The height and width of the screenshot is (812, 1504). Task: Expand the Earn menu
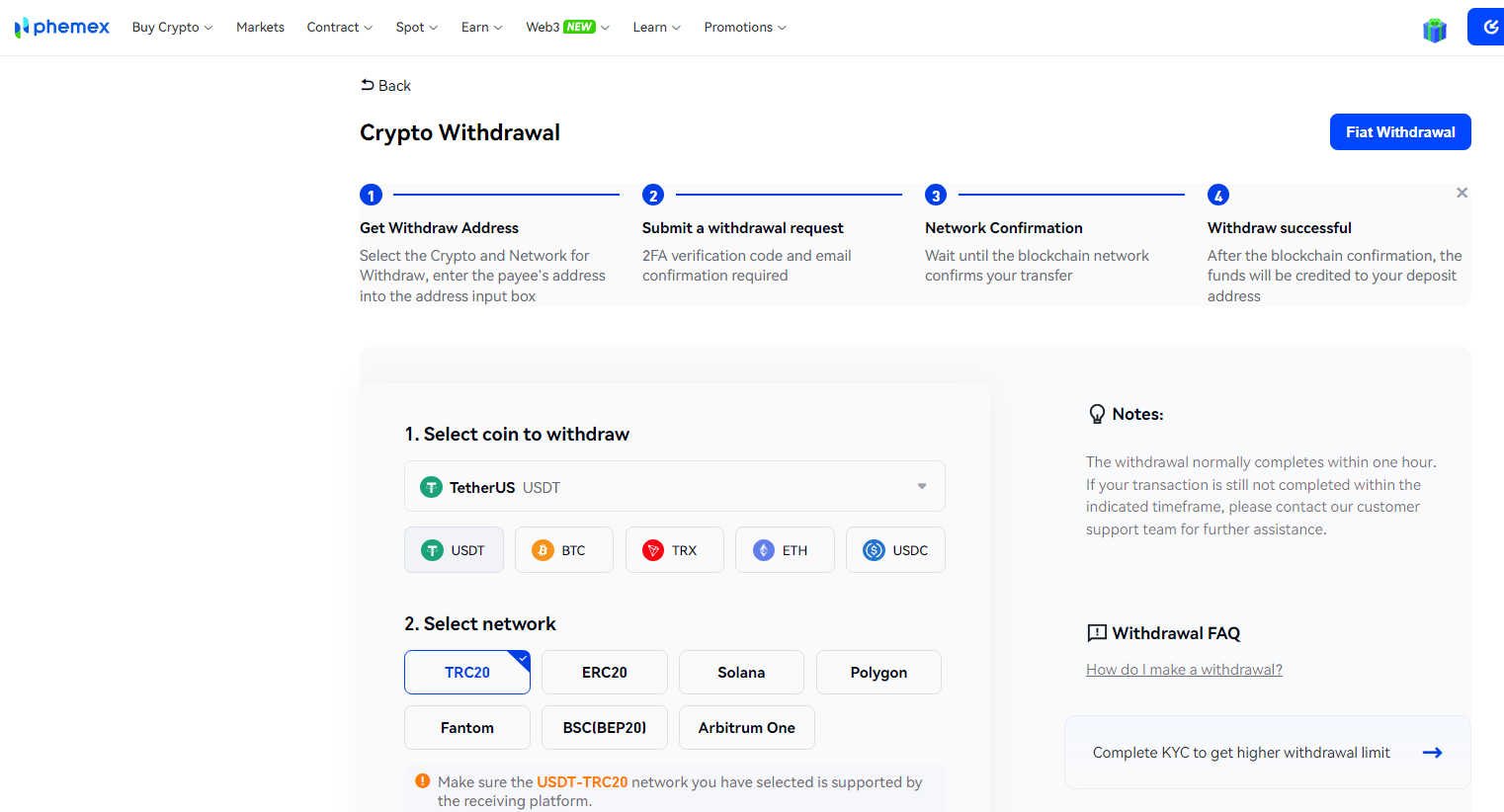(x=482, y=27)
